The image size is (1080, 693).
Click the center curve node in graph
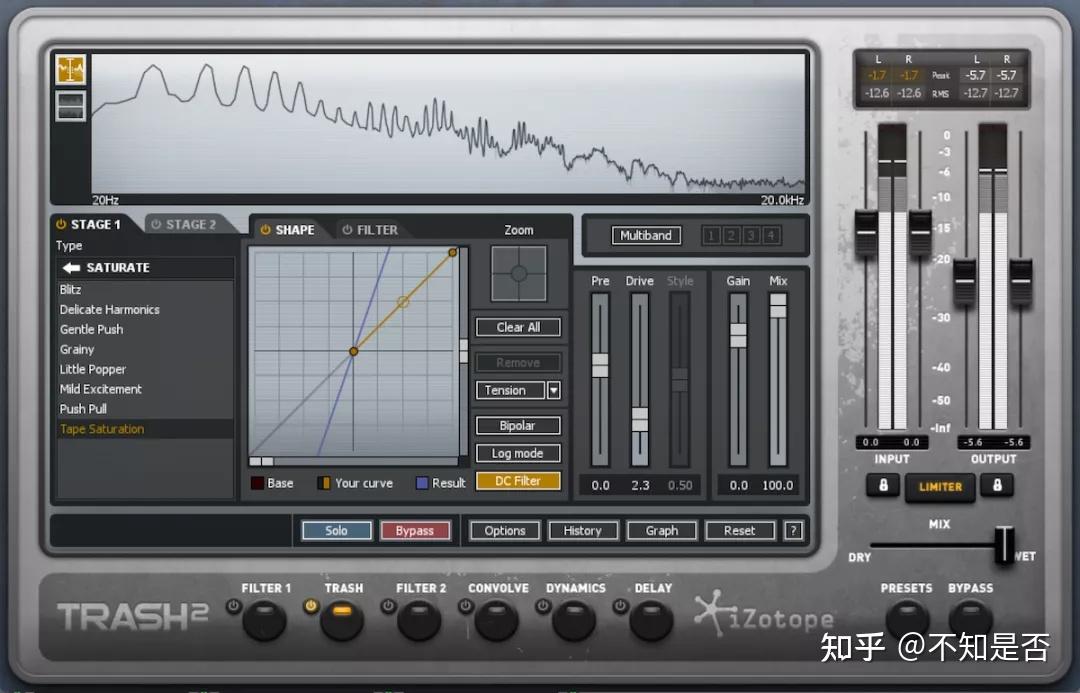[353, 351]
